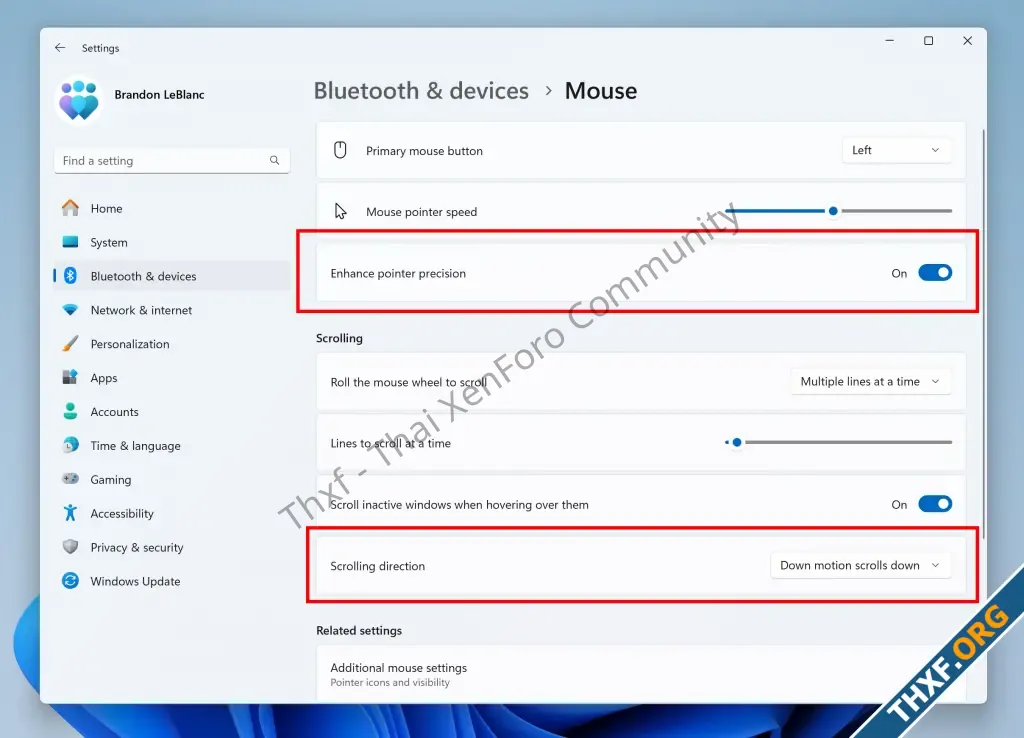
Task: Click the Network wifi icon
Action: coord(71,310)
